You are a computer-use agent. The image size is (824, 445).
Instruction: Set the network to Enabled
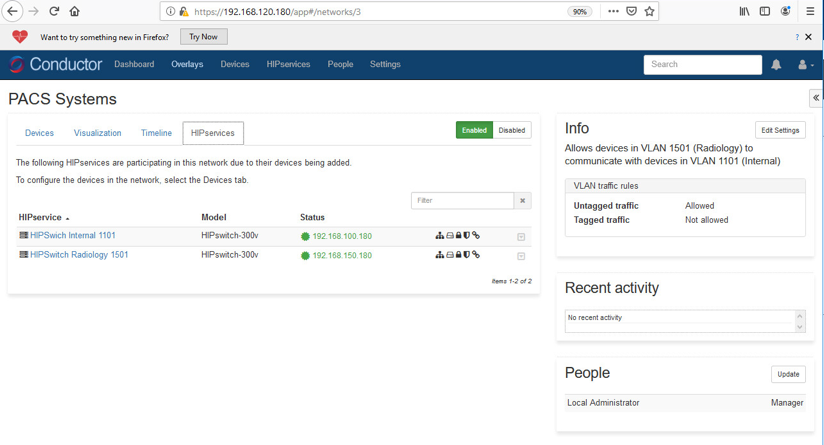click(x=474, y=130)
